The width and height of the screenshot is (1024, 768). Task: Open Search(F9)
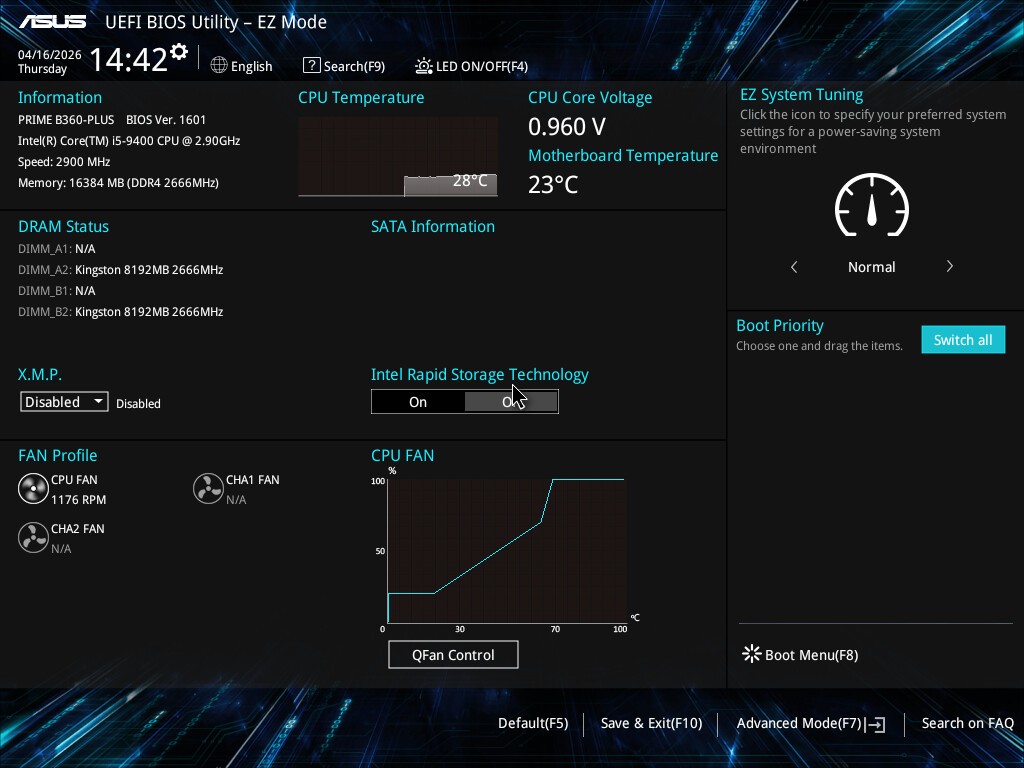(x=354, y=66)
